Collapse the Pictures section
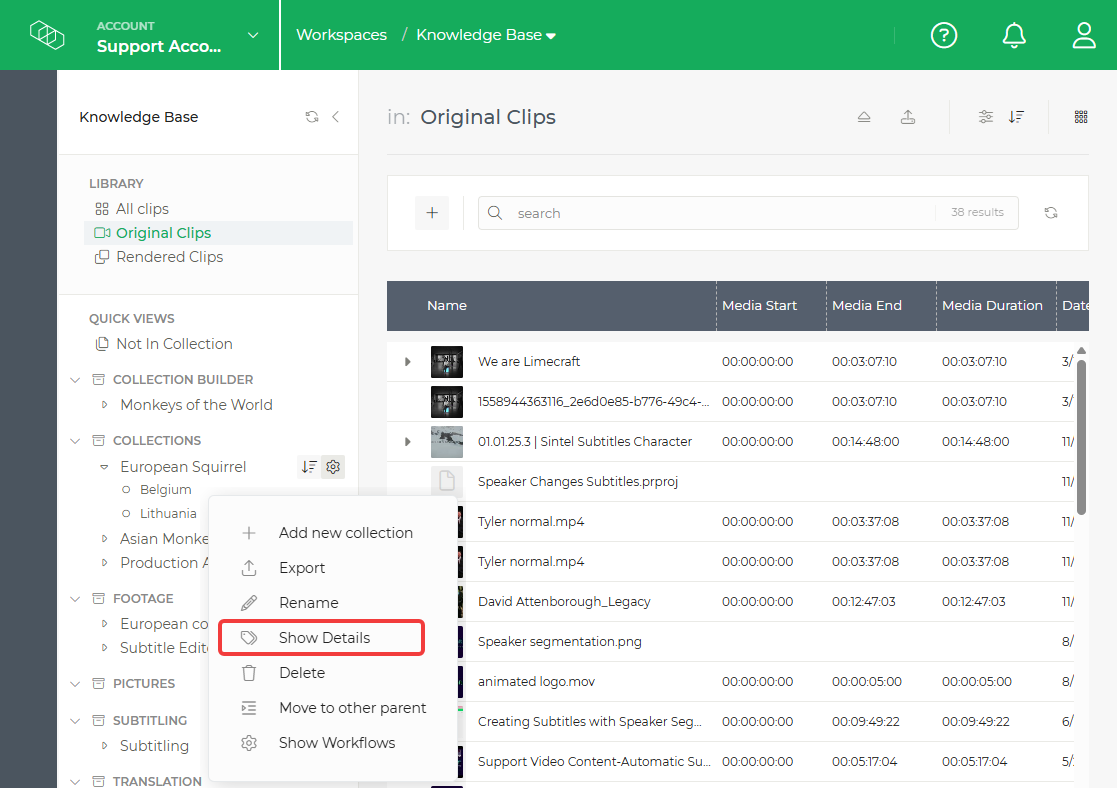Image resolution: width=1117 pixels, height=788 pixels. [76, 684]
